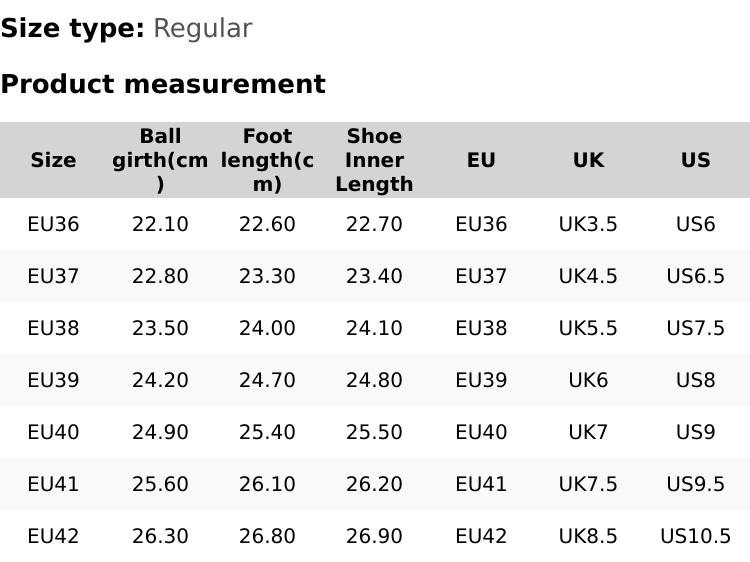Screen dimensions: 750x562
Task: Select the 22.10 ball girth cell
Action: tap(160, 224)
